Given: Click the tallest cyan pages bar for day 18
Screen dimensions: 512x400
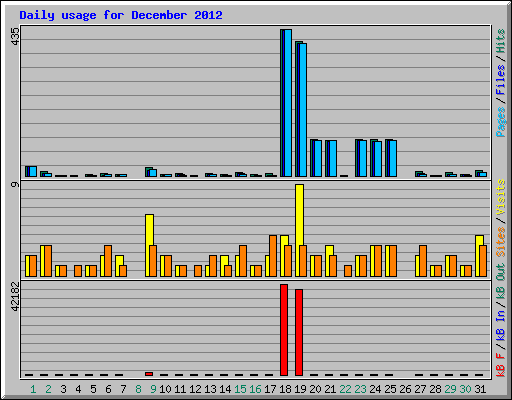Looking at the screenshot, I should (x=288, y=103).
